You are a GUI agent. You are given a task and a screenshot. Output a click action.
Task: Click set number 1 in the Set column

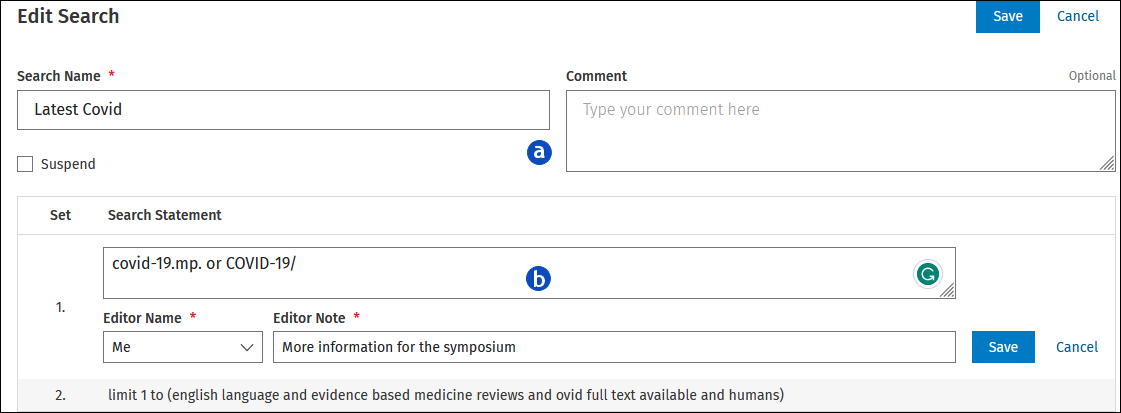pyautogui.click(x=61, y=307)
